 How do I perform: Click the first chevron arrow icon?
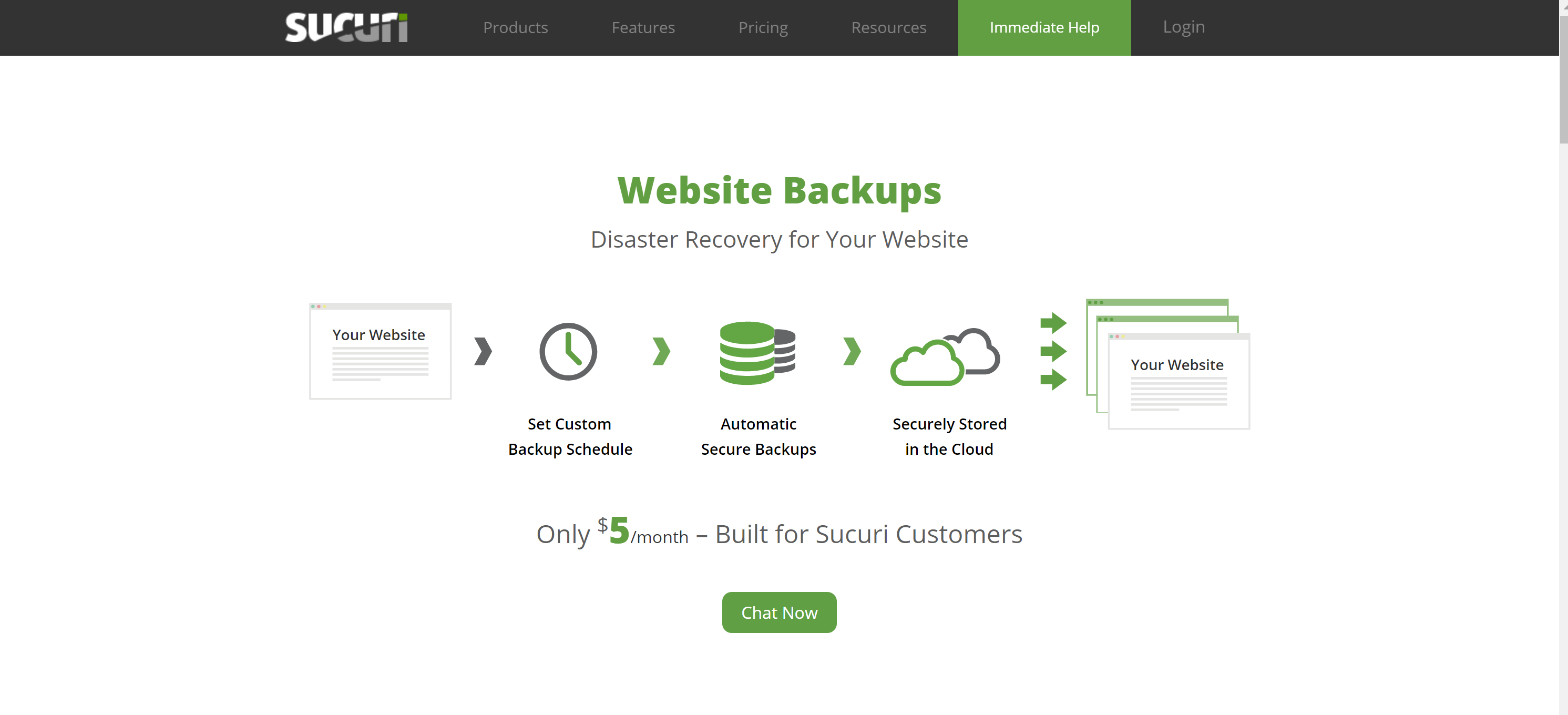click(x=484, y=351)
